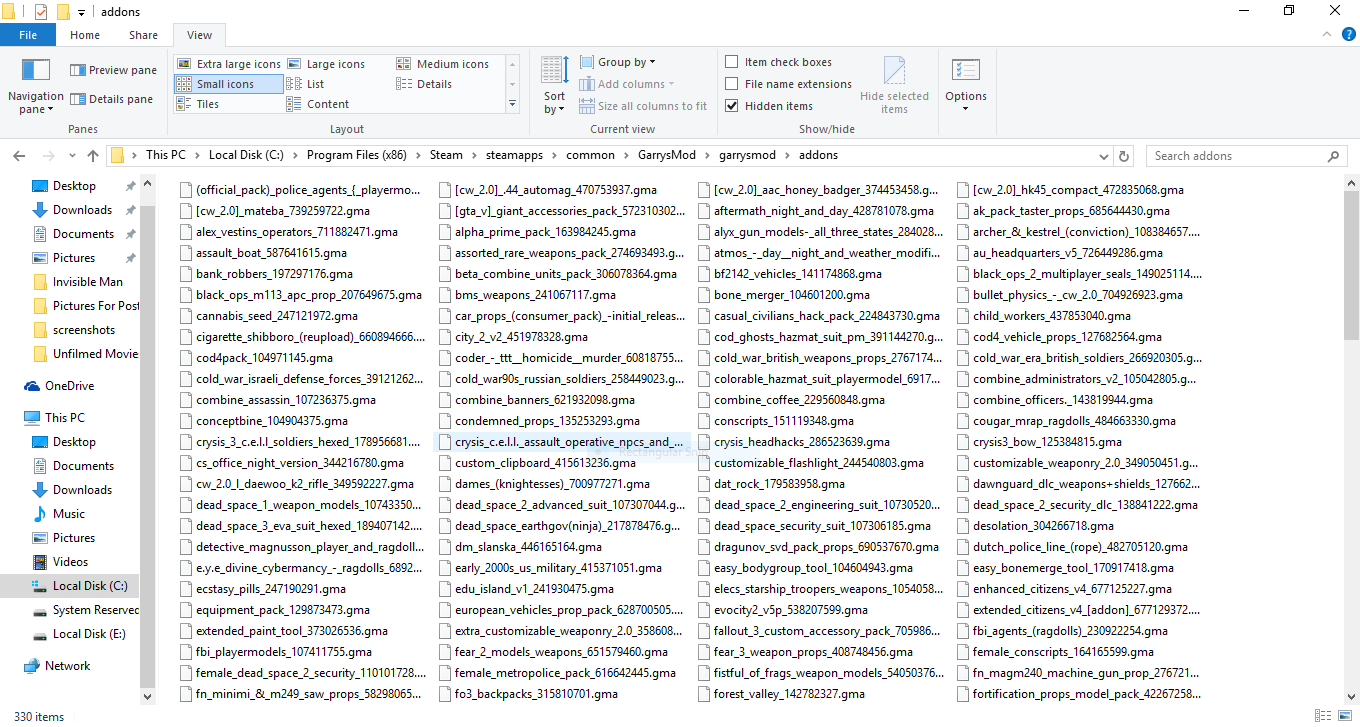1360x727 pixels.
Task: Select Medium icons layout
Action: [443, 64]
